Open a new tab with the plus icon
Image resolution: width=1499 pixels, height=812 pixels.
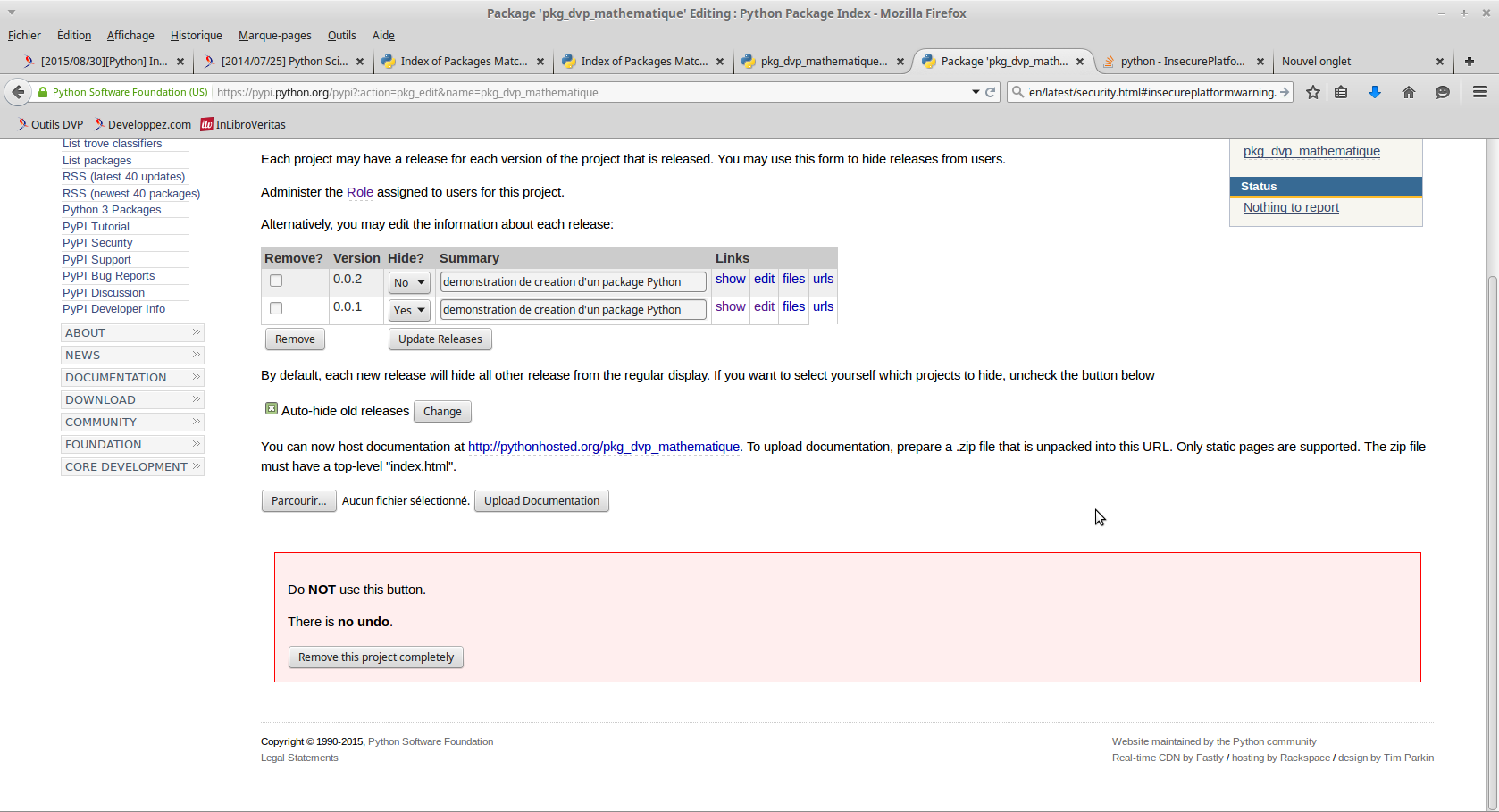pos(1470,62)
